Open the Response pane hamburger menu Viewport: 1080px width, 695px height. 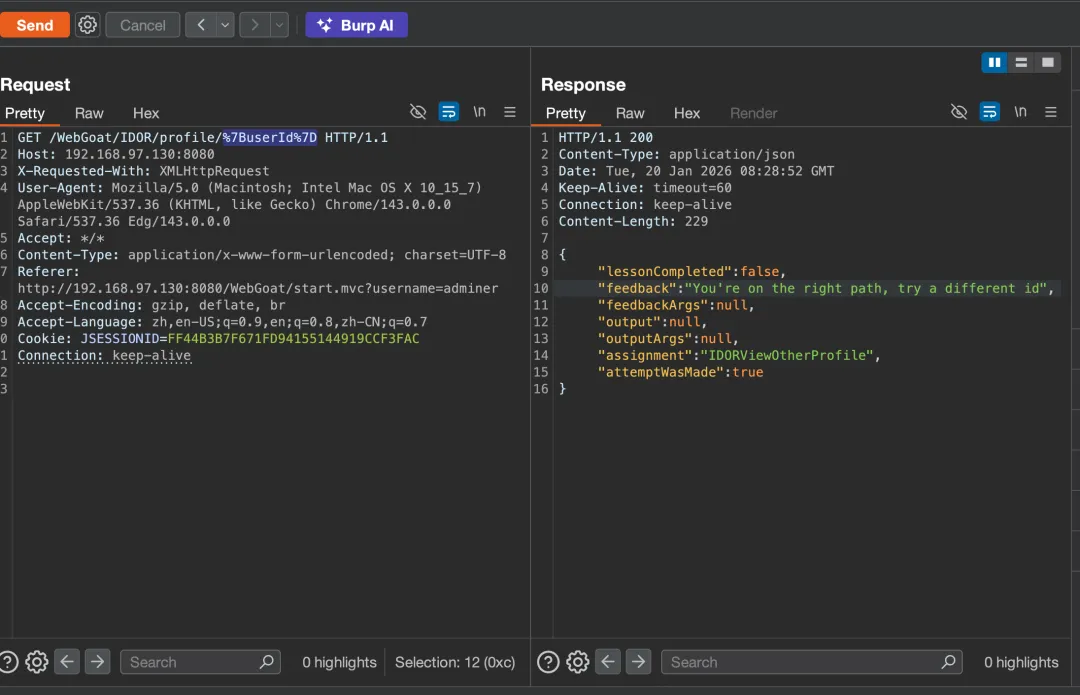point(1050,112)
